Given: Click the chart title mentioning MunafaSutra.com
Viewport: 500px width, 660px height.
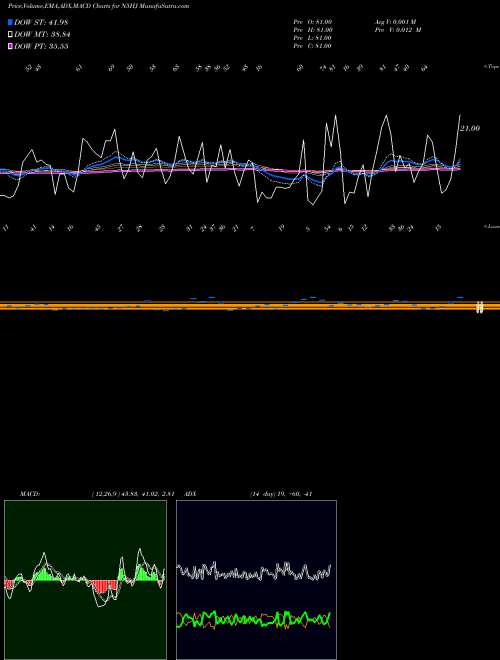Looking at the screenshot, I should click(x=98, y=6).
